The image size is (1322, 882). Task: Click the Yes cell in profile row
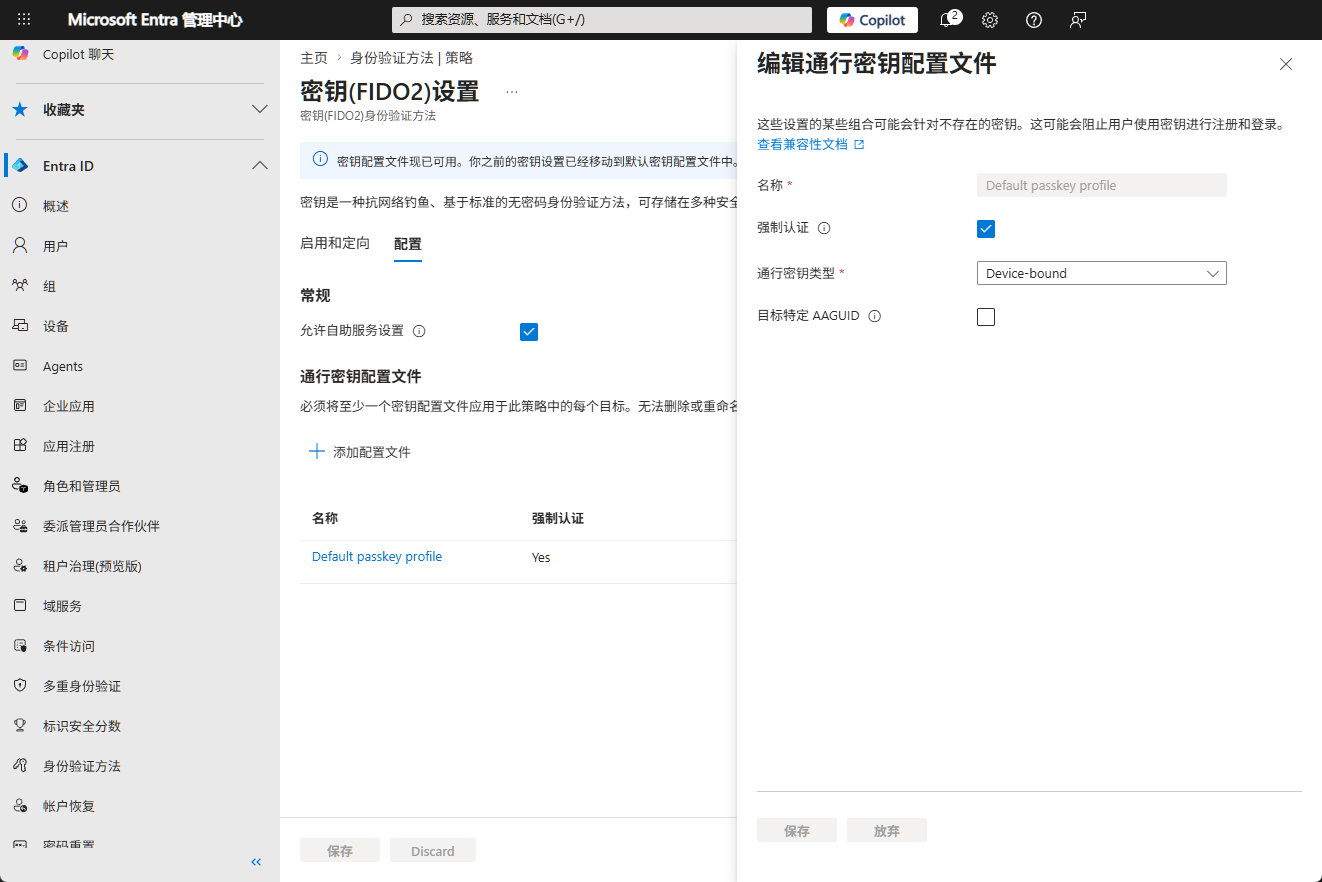click(541, 557)
